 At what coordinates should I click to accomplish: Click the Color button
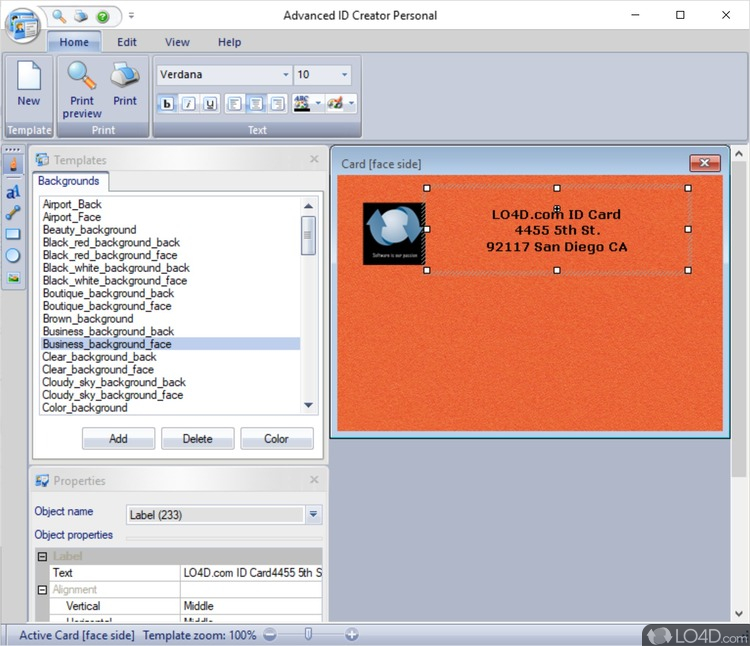click(276, 438)
